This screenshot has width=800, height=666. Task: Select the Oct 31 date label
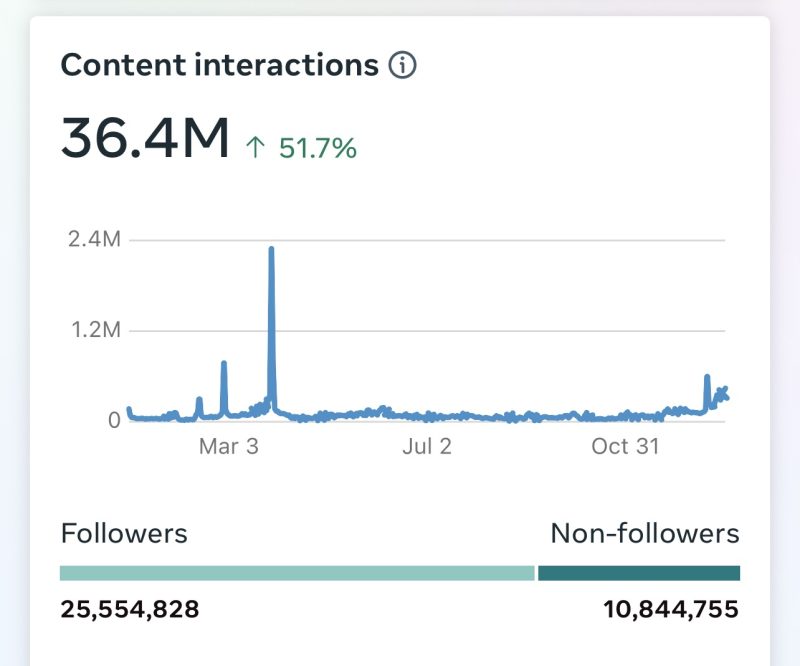(625, 446)
